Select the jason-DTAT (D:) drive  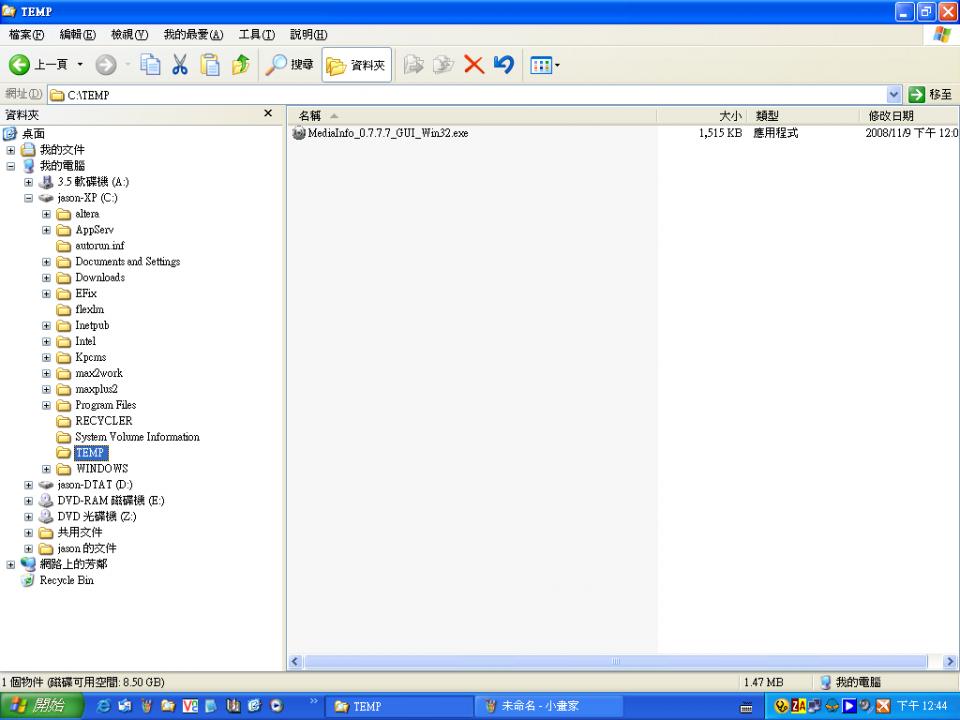point(94,484)
